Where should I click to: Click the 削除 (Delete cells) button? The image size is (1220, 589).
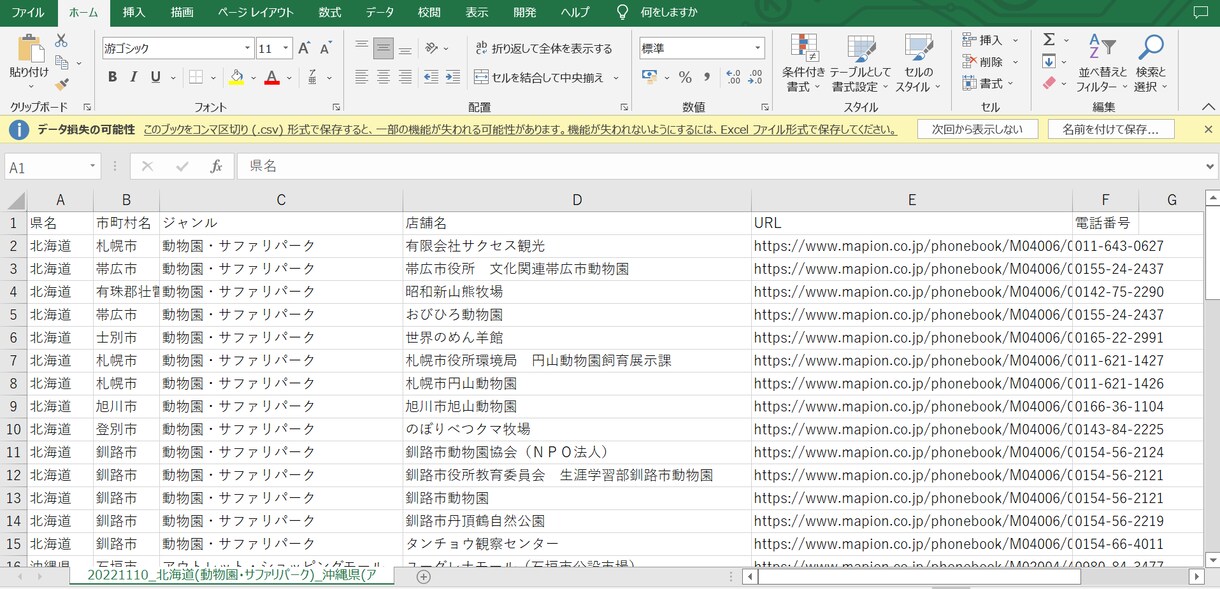989,62
